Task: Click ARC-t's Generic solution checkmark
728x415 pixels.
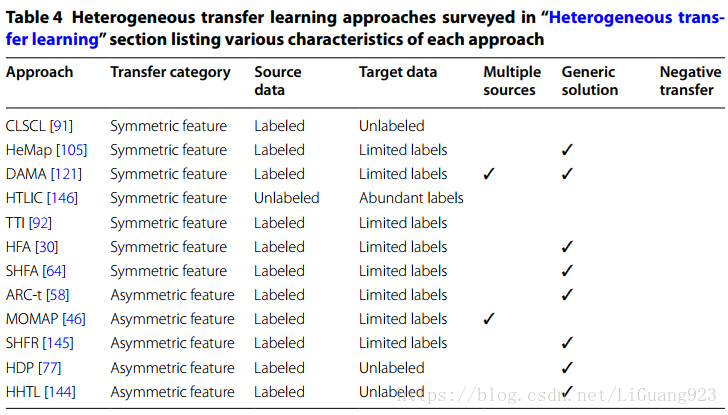Action: pyautogui.click(x=567, y=295)
